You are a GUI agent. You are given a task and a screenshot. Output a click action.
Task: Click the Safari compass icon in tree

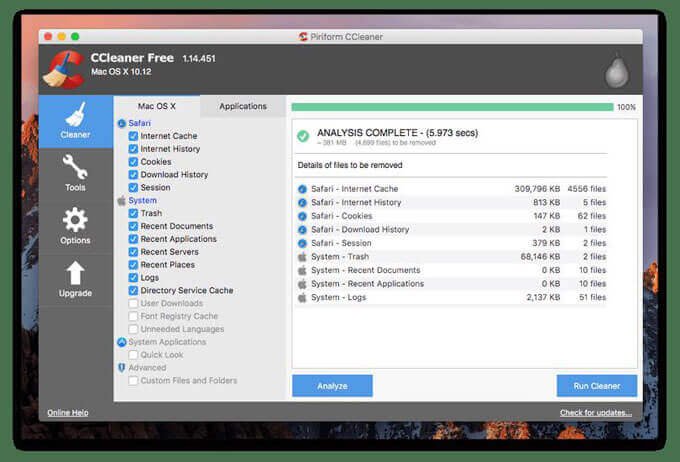(x=121, y=124)
